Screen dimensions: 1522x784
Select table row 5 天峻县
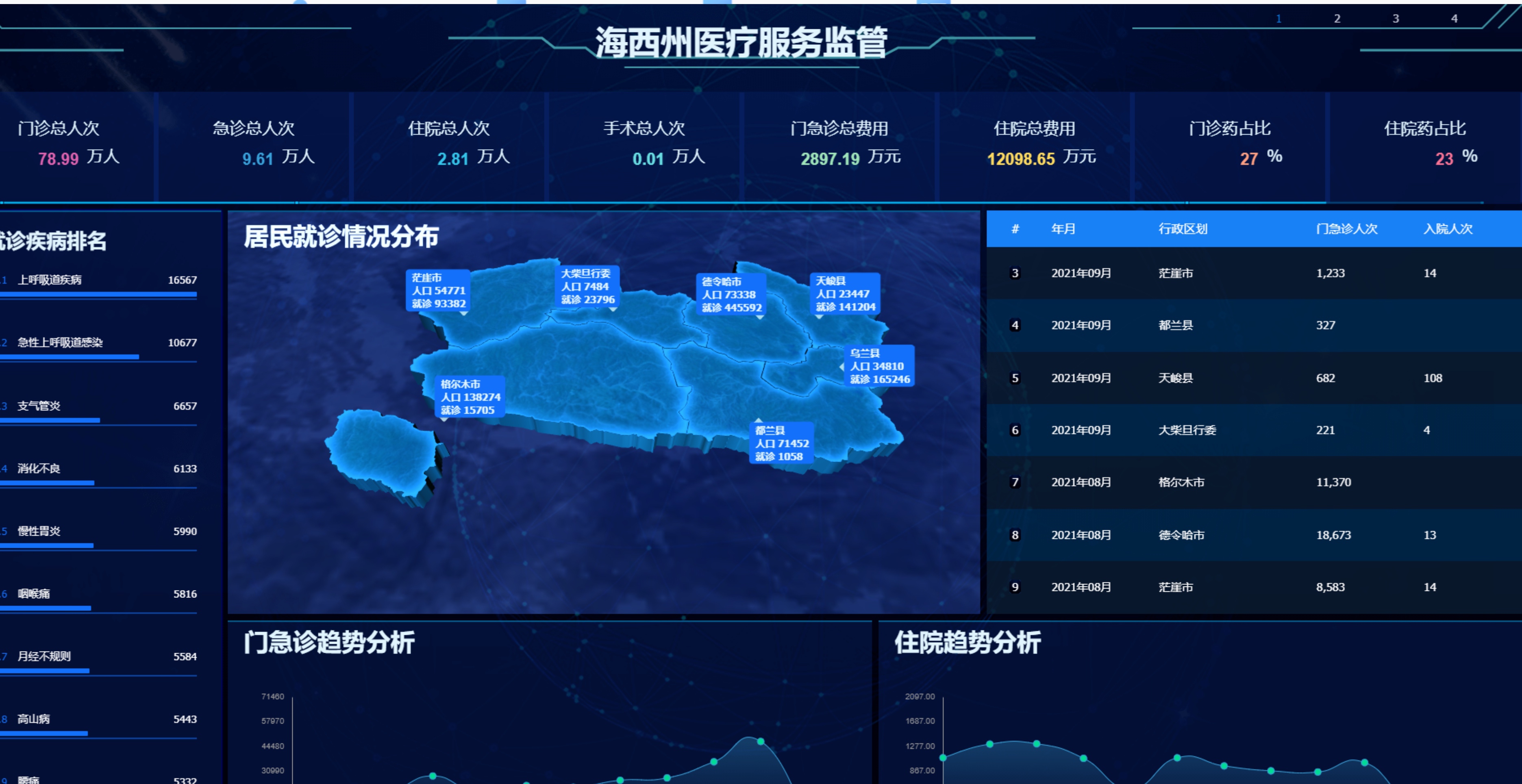point(1254,378)
